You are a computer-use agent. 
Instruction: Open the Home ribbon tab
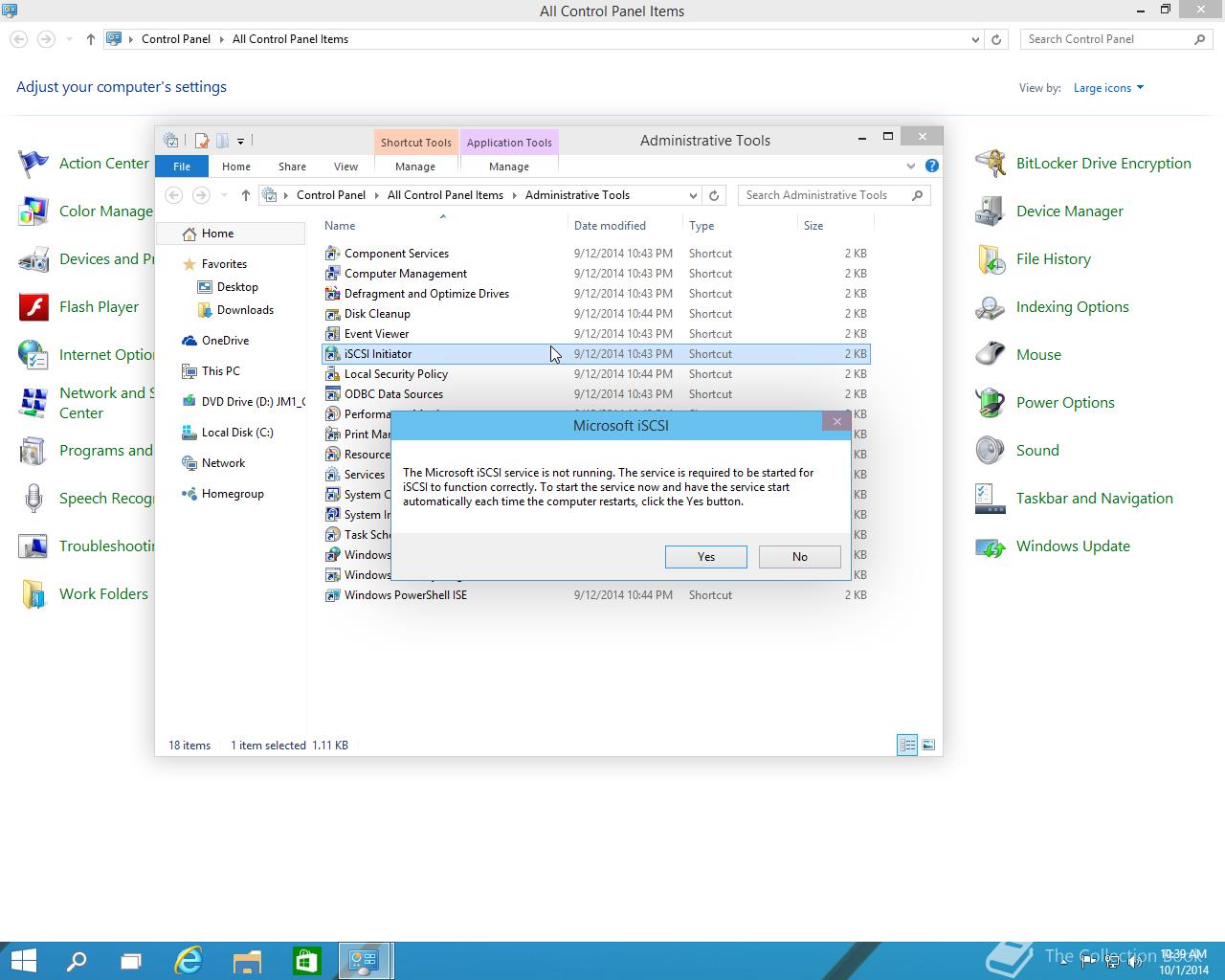pyautogui.click(x=236, y=167)
